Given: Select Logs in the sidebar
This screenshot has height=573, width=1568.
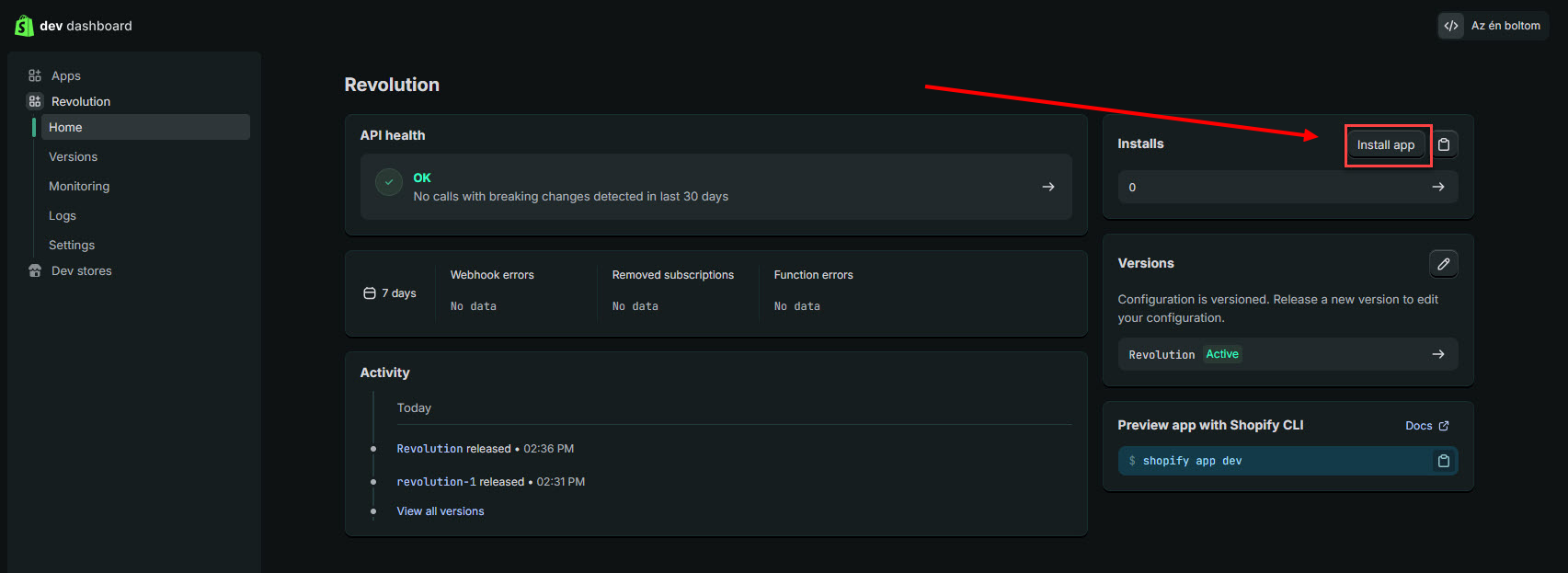Looking at the screenshot, I should 63,215.
